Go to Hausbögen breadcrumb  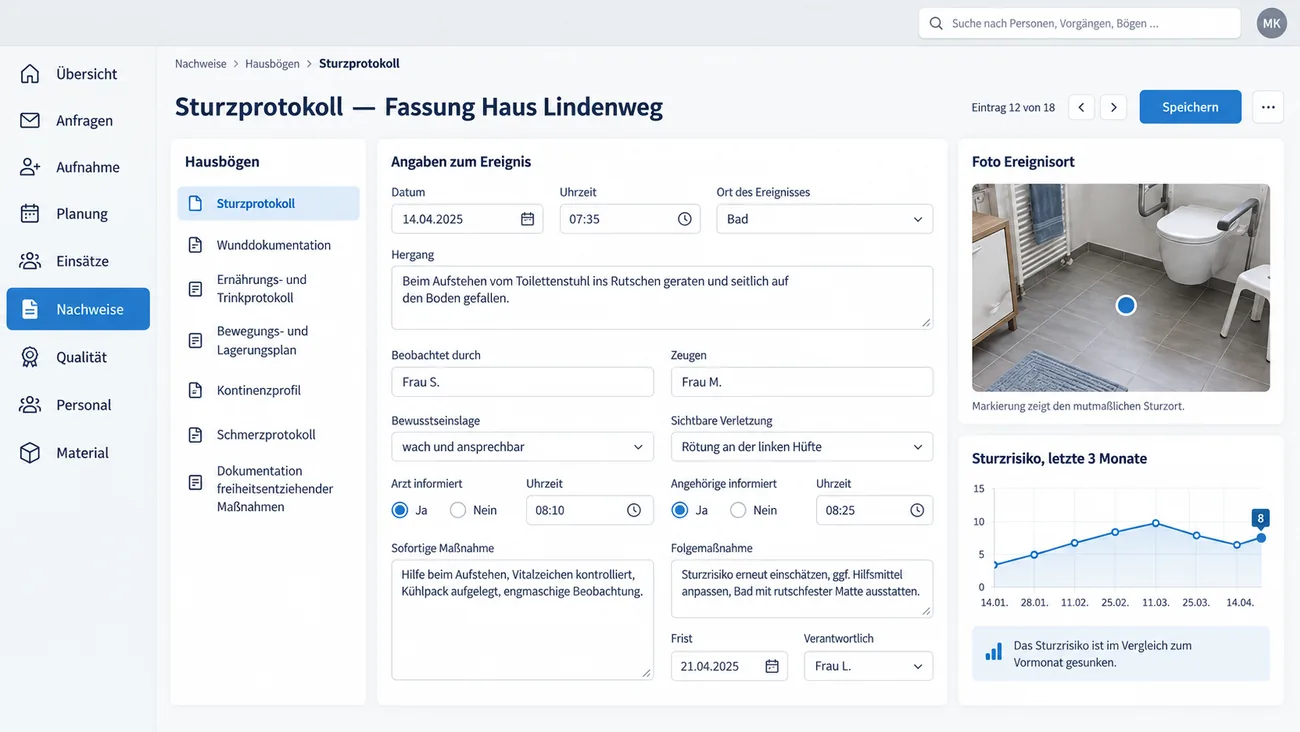click(272, 63)
